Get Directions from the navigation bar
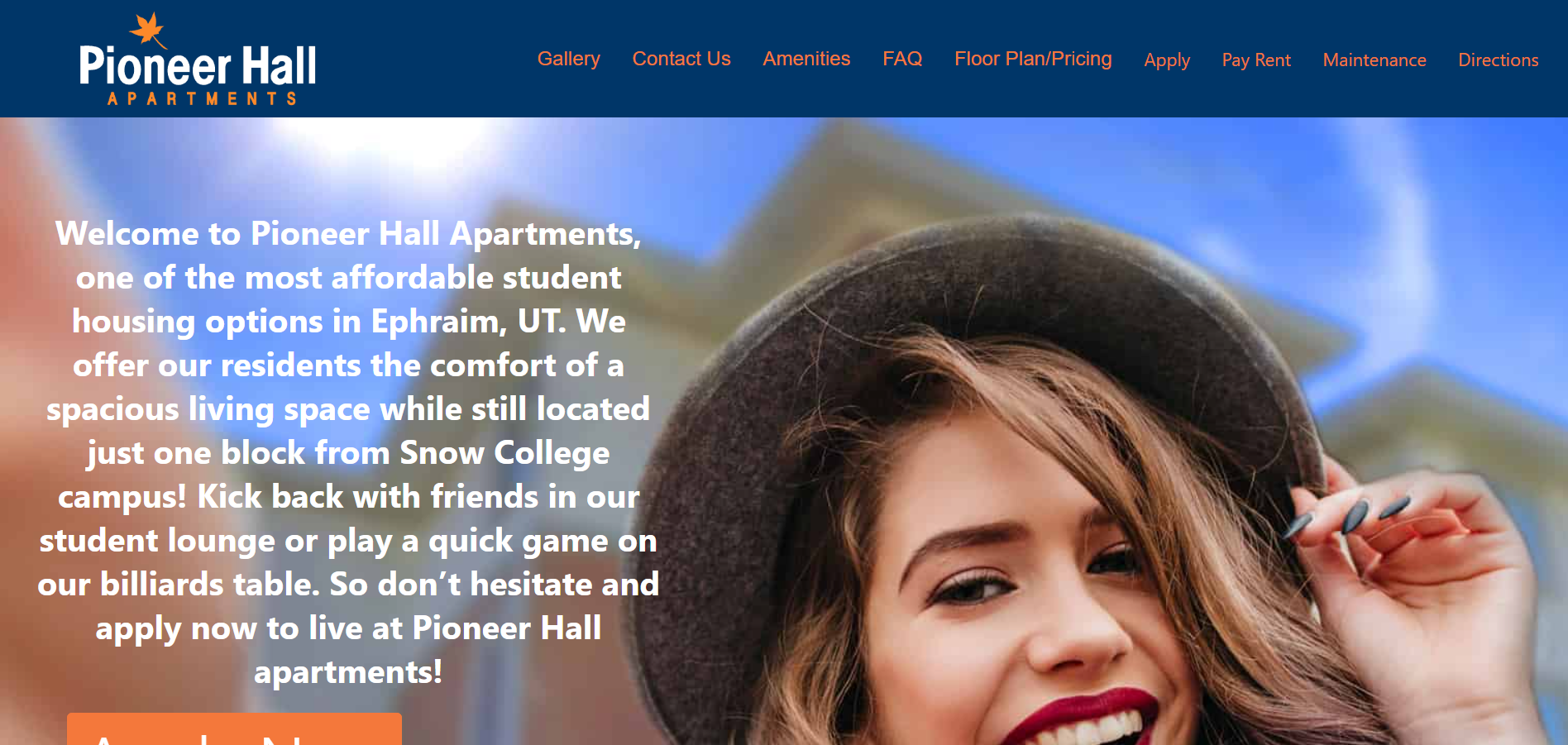This screenshot has height=745, width=1568. 1498,60
